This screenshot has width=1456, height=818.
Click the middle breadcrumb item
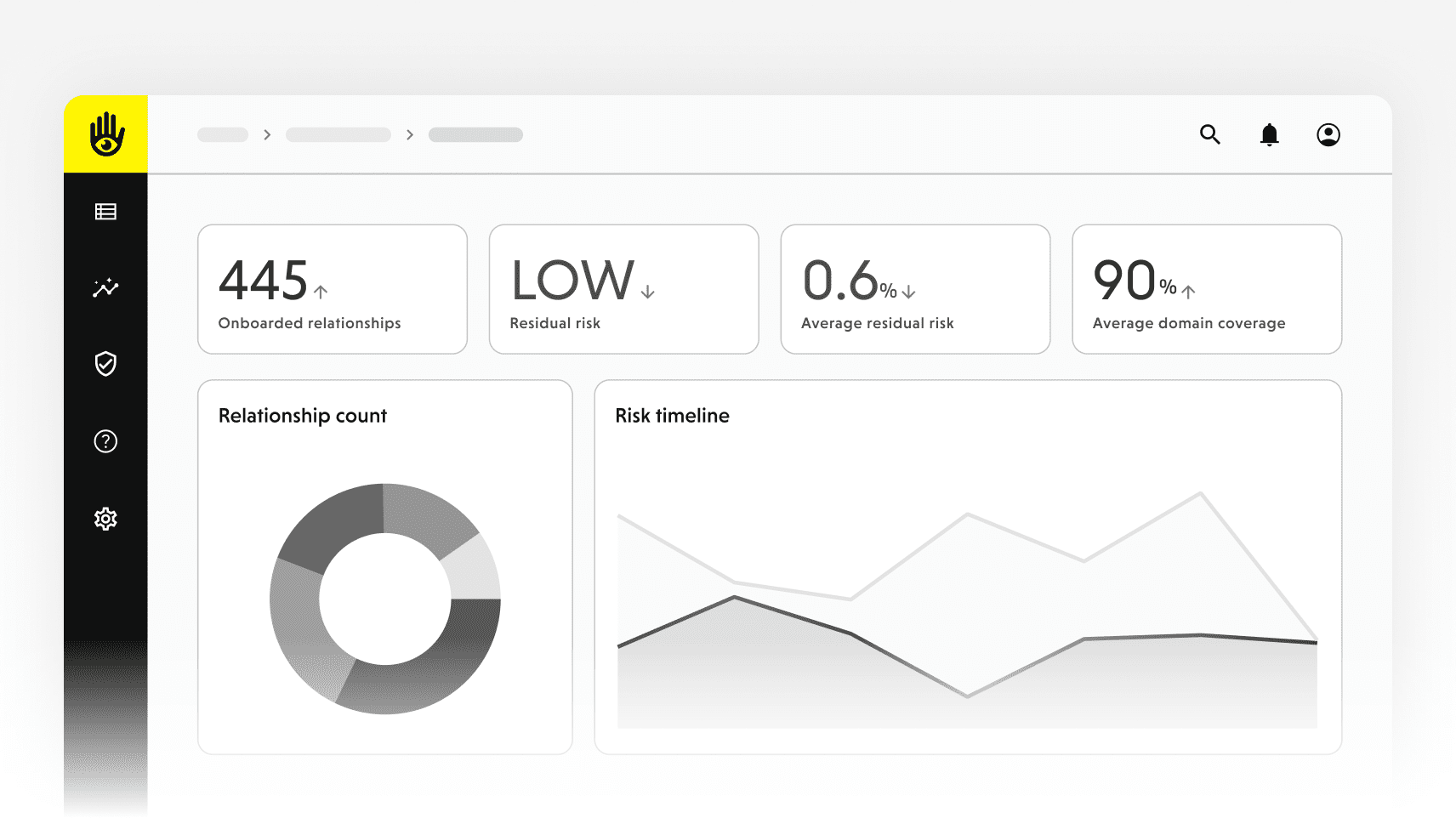(x=338, y=134)
